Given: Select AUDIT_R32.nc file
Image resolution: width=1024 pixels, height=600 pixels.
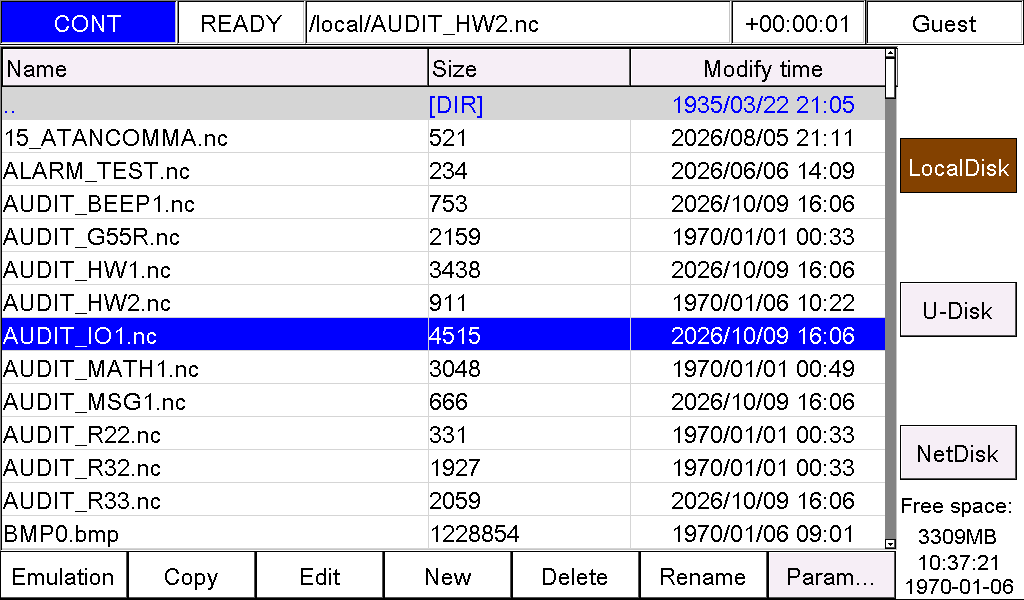Looking at the screenshot, I should [443, 467].
